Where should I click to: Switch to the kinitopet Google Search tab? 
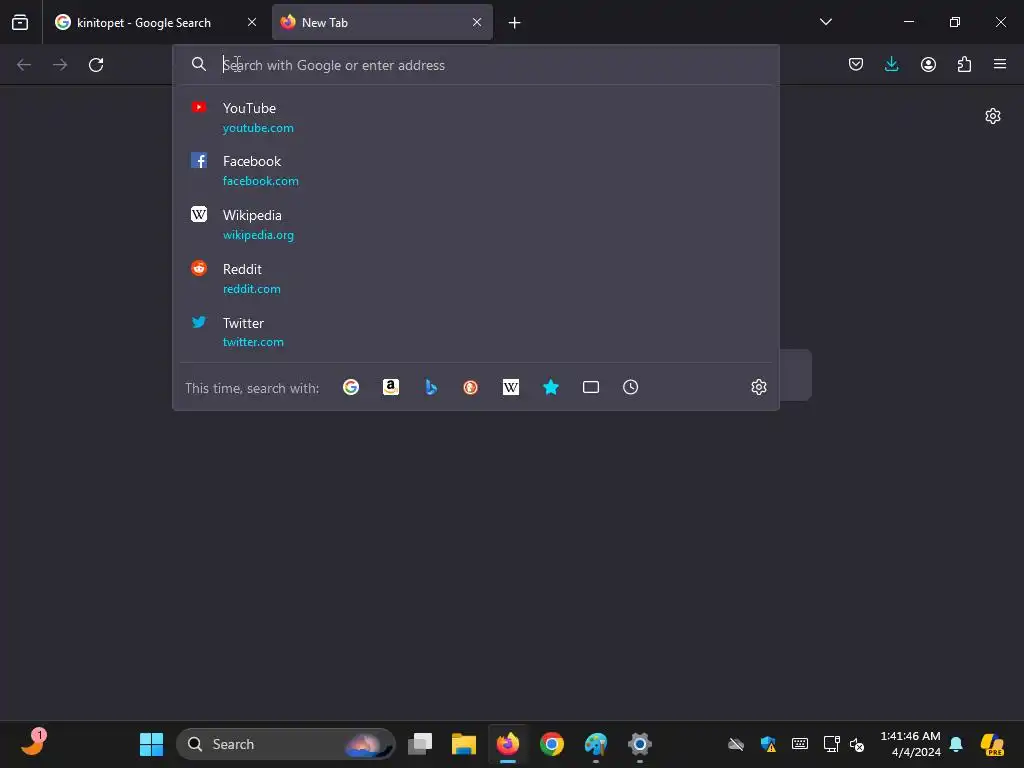(157, 22)
